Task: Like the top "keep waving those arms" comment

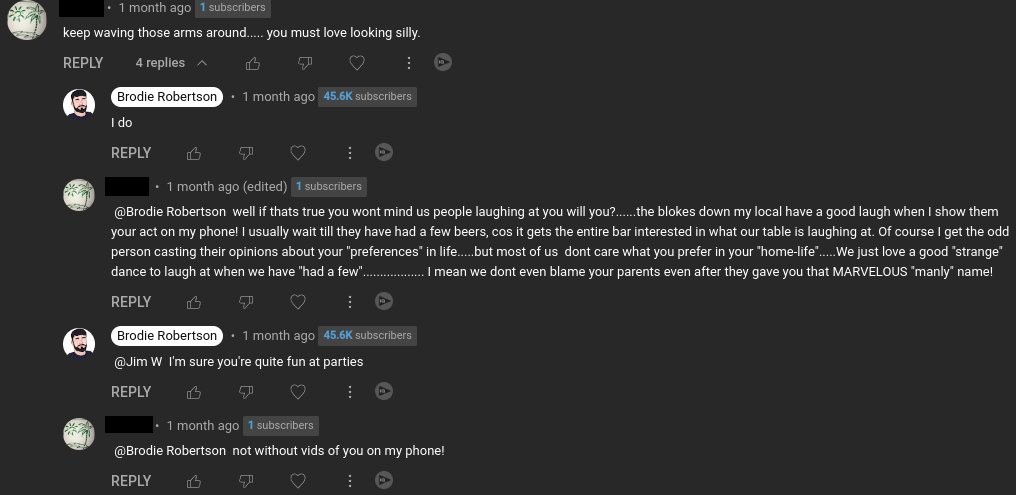Action: coord(253,63)
